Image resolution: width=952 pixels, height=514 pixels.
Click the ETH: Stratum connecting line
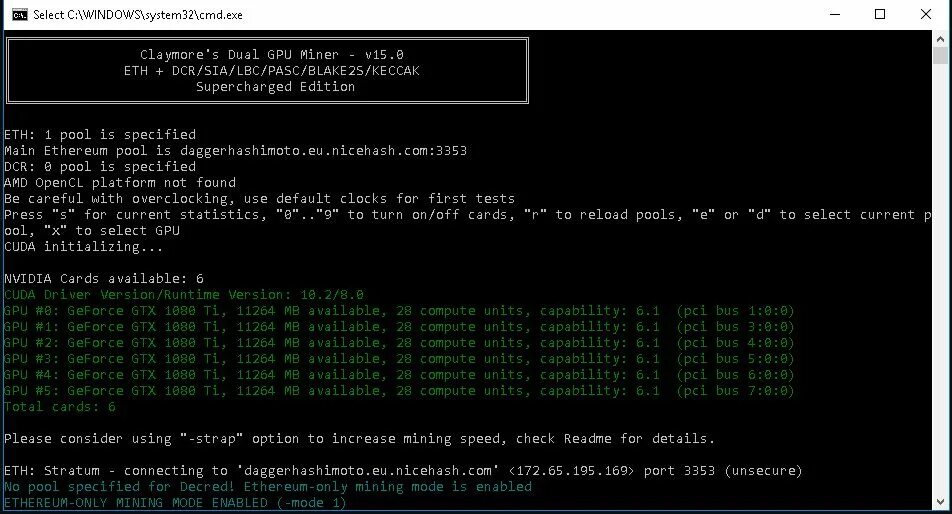coord(403,471)
